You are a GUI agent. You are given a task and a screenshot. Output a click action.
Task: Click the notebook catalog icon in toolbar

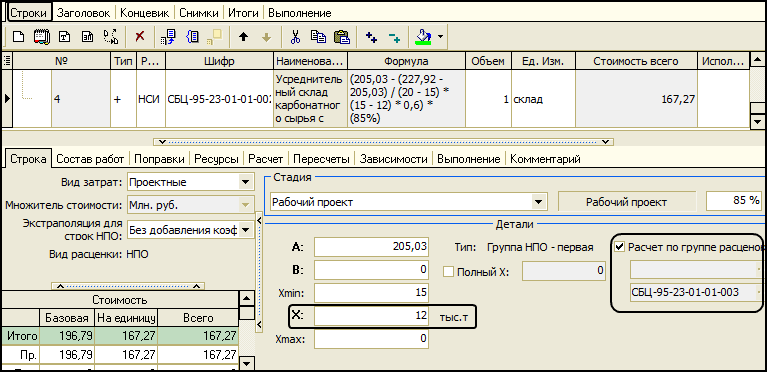point(42,37)
